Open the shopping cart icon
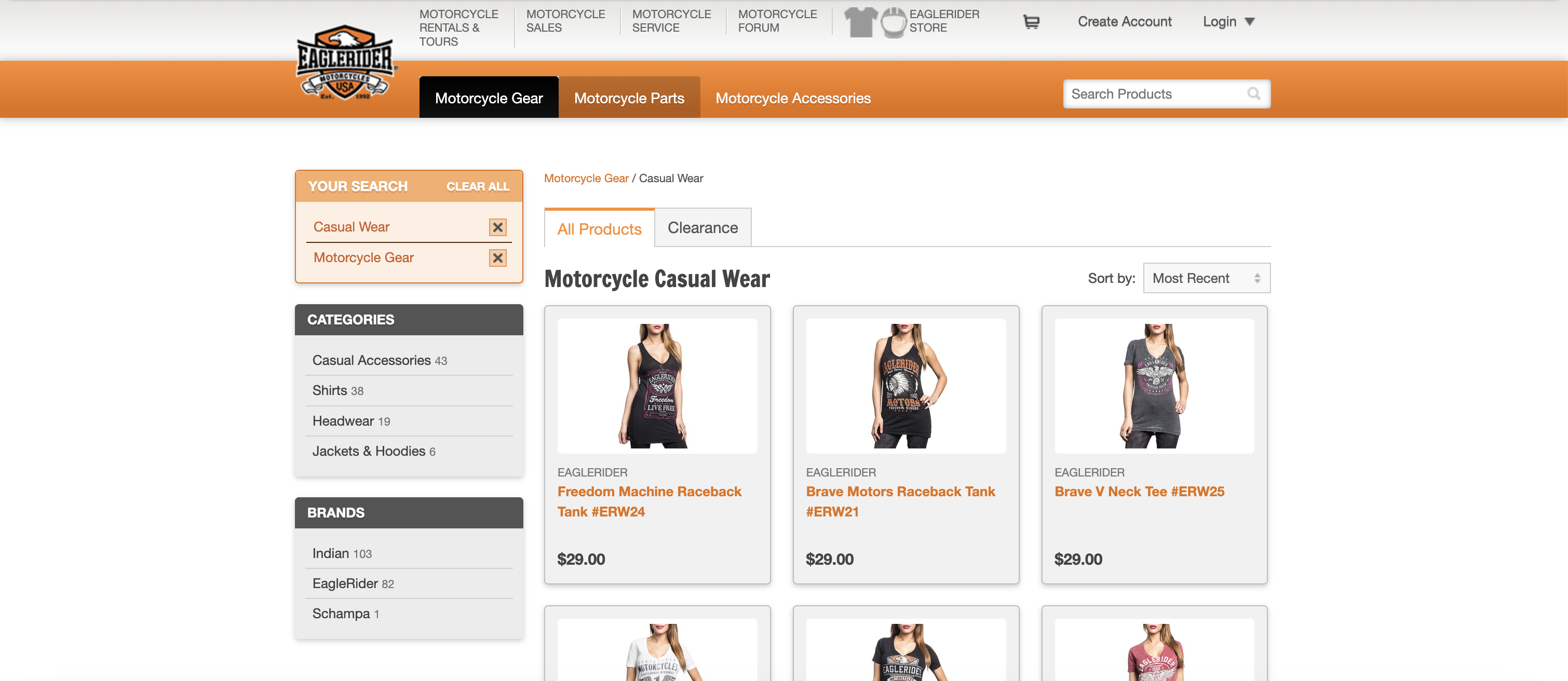Image resolution: width=1568 pixels, height=681 pixels. coord(1031,22)
